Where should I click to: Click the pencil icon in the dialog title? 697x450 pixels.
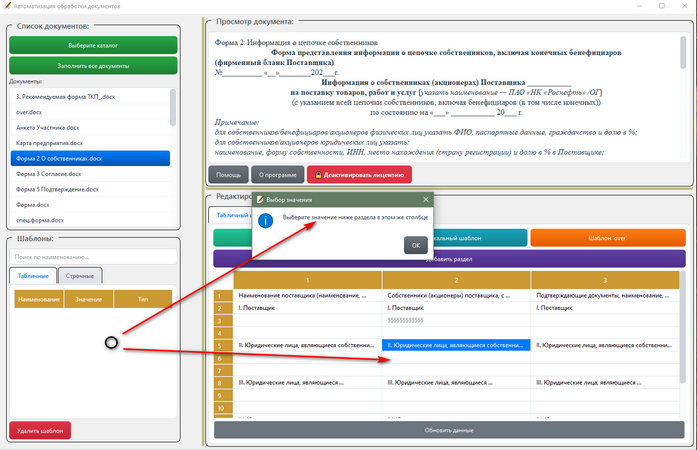260,200
